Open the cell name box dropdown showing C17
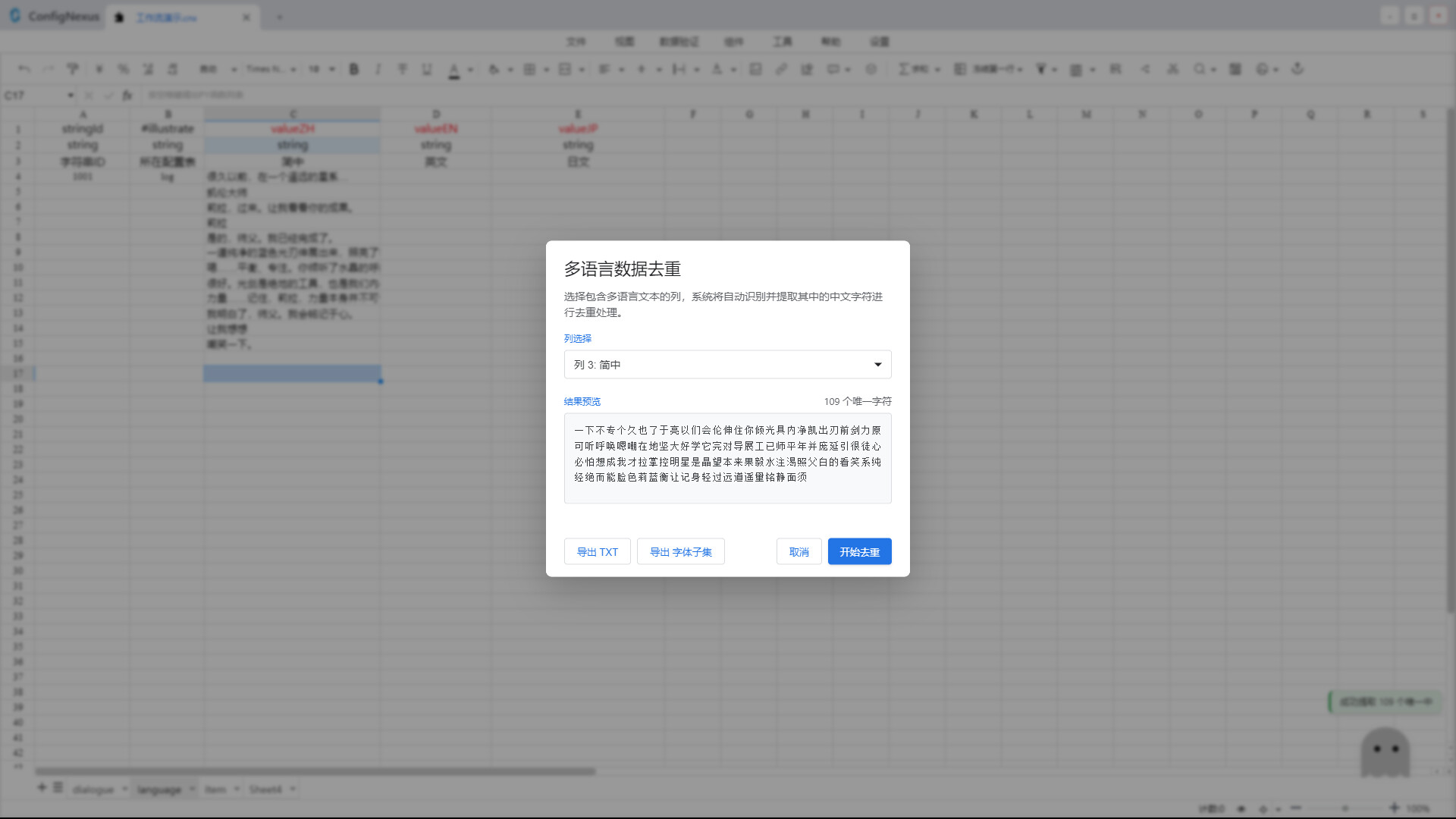The height and width of the screenshot is (819, 1456). point(71,95)
